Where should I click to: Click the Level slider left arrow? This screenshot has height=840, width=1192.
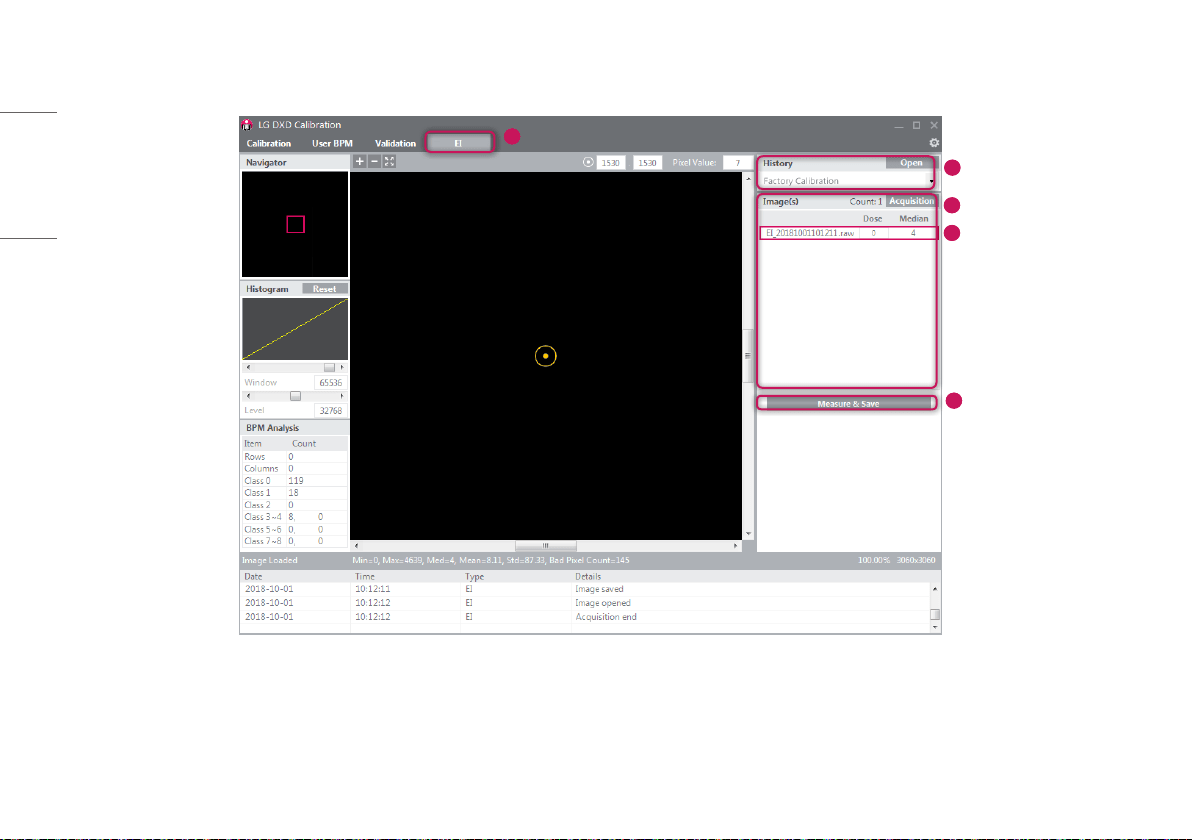pos(248,396)
